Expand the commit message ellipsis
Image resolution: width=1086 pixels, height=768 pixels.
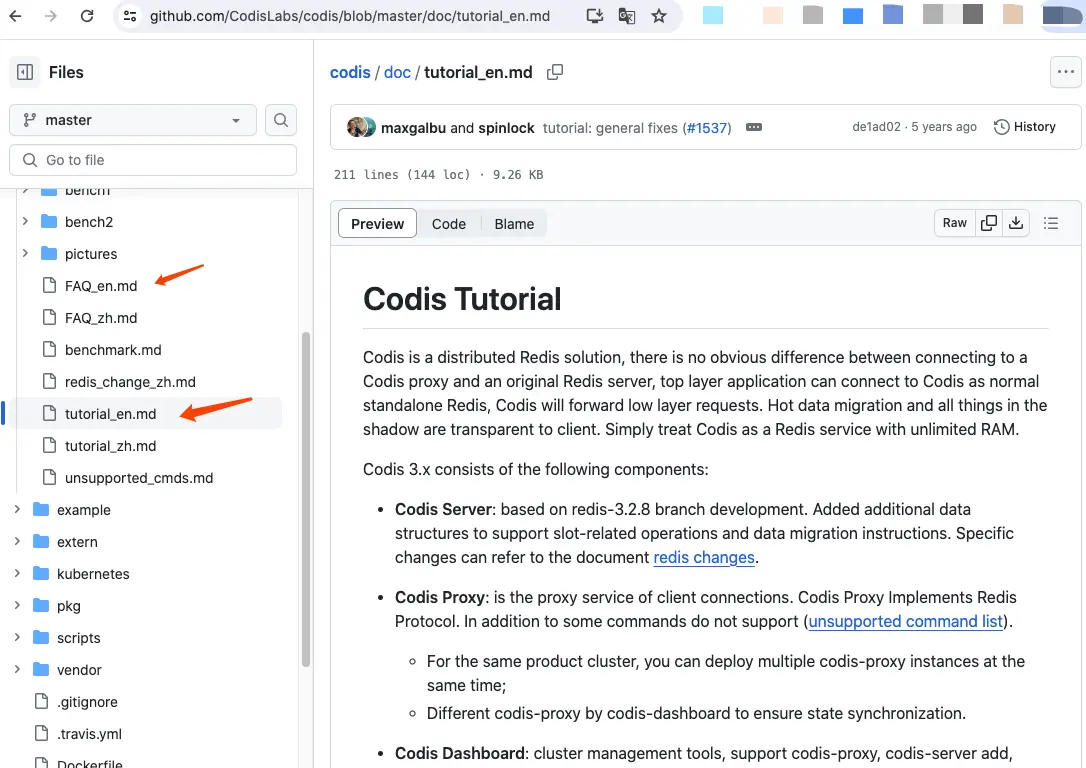click(754, 127)
